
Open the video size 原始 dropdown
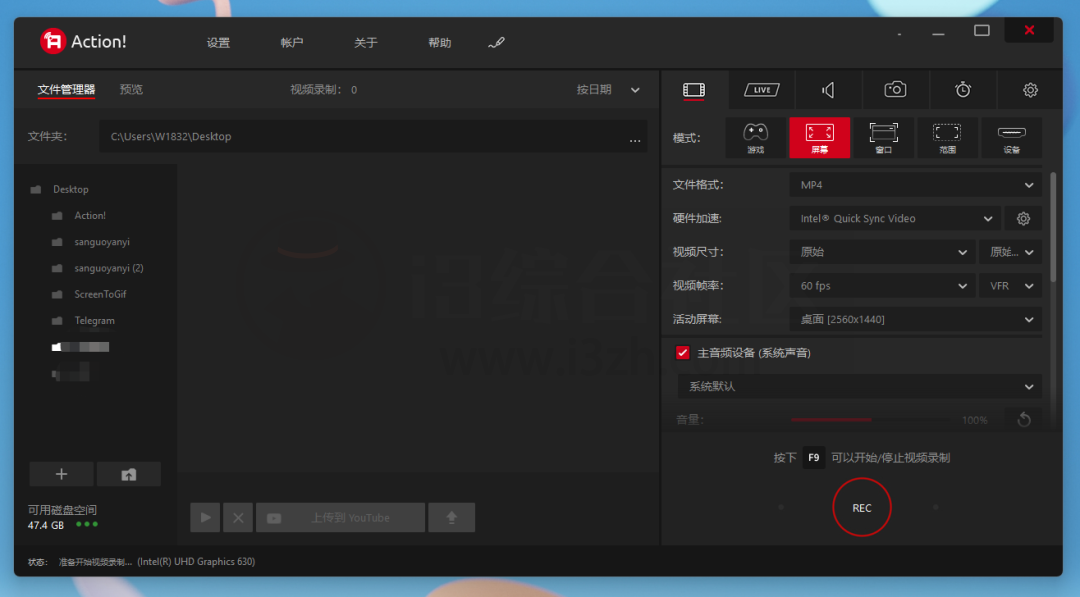click(x=882, y=252)
